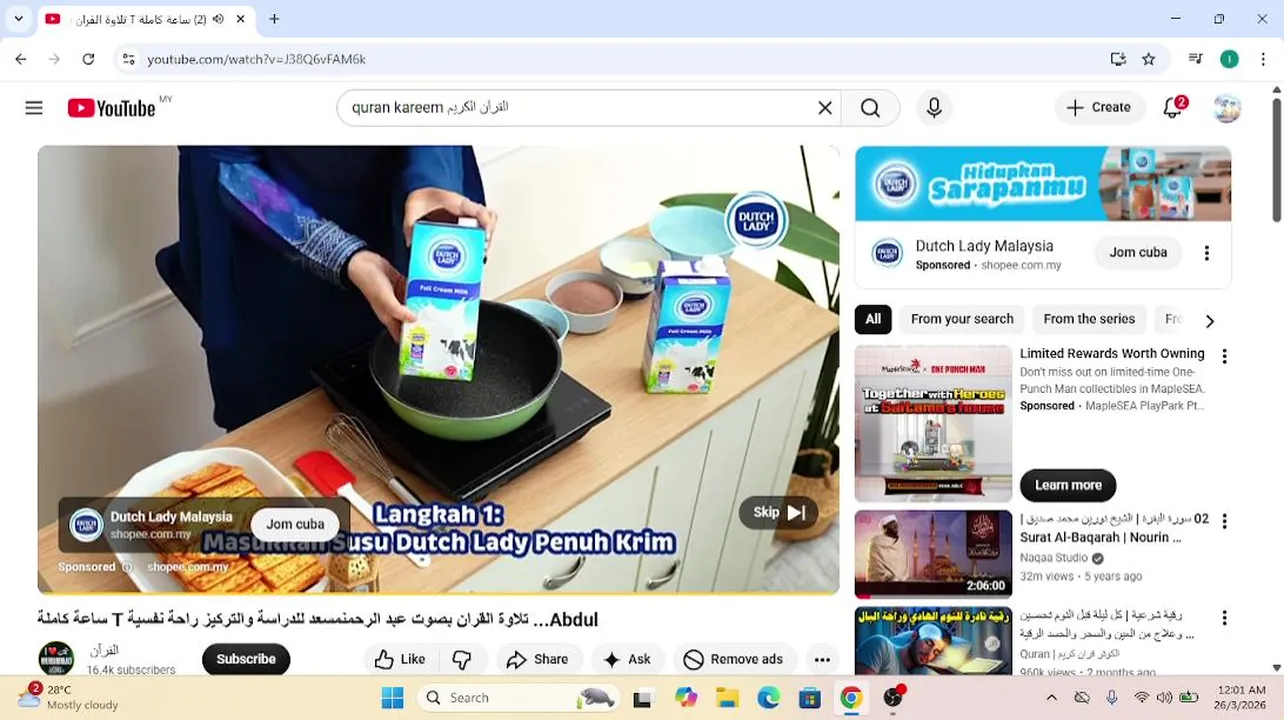
Task: Open the ruqyah sleep video thumbnail
Action: click(x=933, y=641)
